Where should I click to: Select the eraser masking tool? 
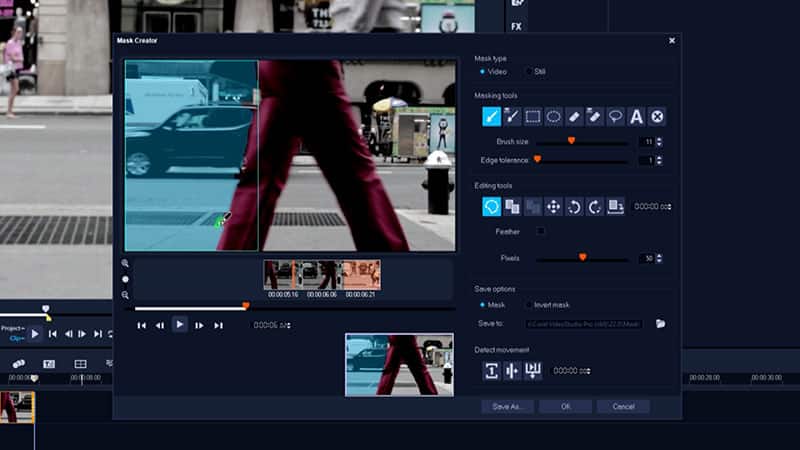[574, 117]
